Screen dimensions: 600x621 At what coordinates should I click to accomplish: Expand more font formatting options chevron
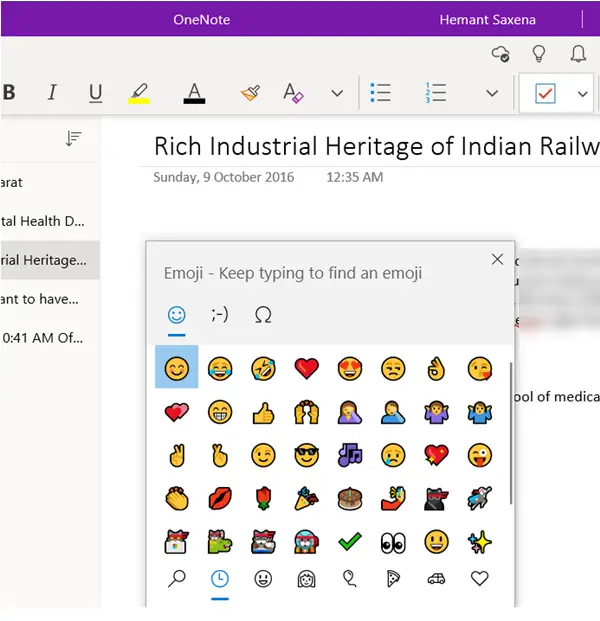click(337, 93)
